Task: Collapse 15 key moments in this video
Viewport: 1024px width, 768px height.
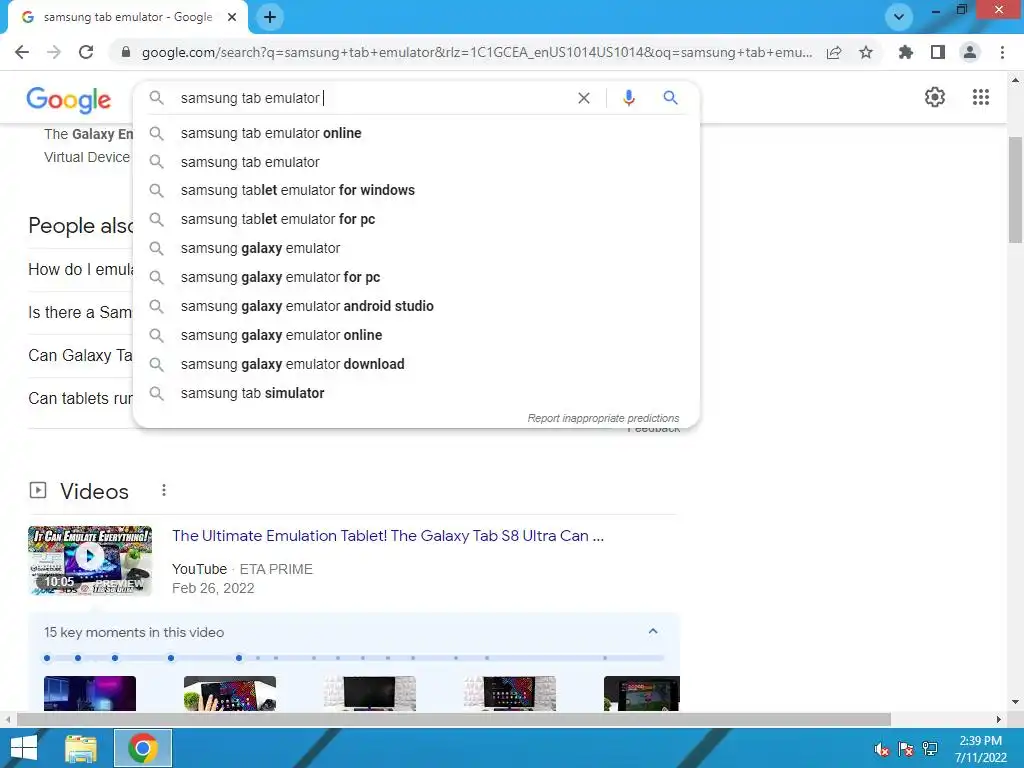Action: [x=652, y=632]
